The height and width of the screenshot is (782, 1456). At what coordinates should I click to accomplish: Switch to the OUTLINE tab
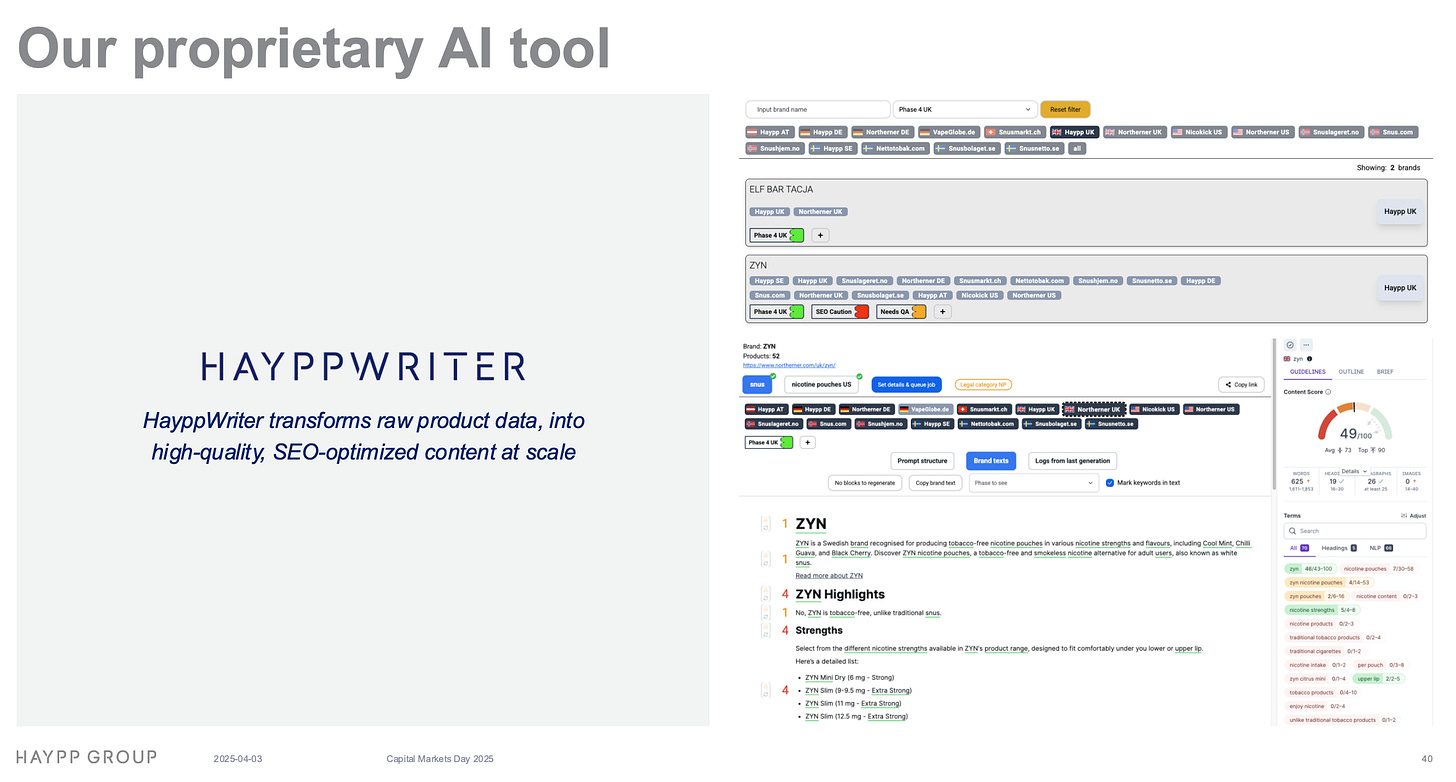(1351, 371)
